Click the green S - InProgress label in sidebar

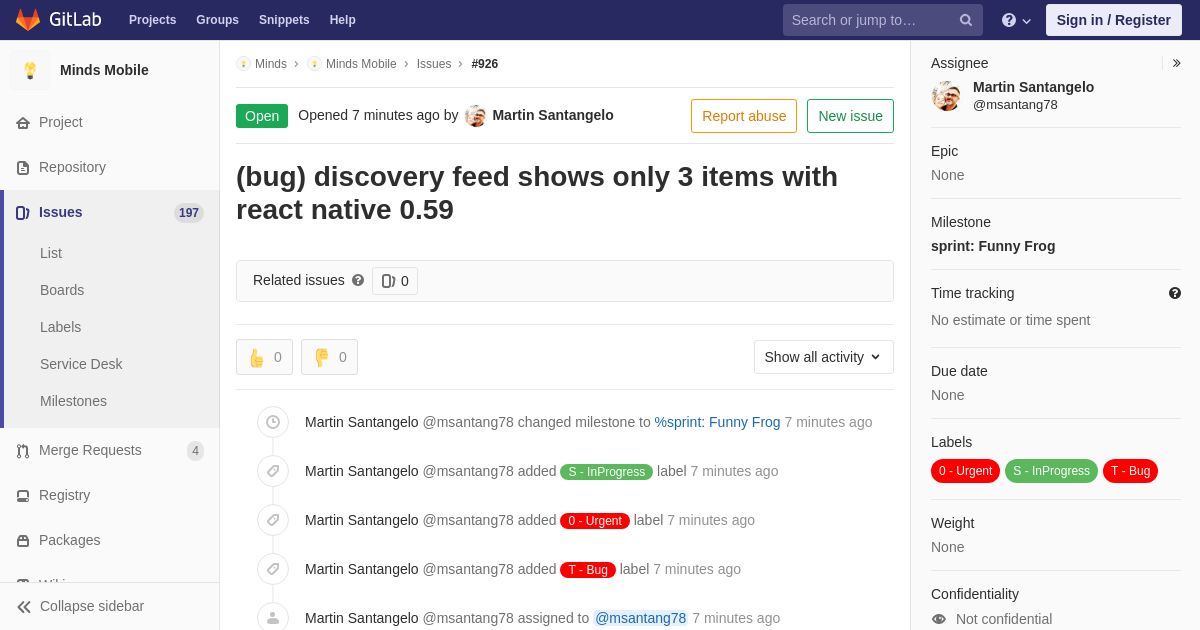[1051, 471]
